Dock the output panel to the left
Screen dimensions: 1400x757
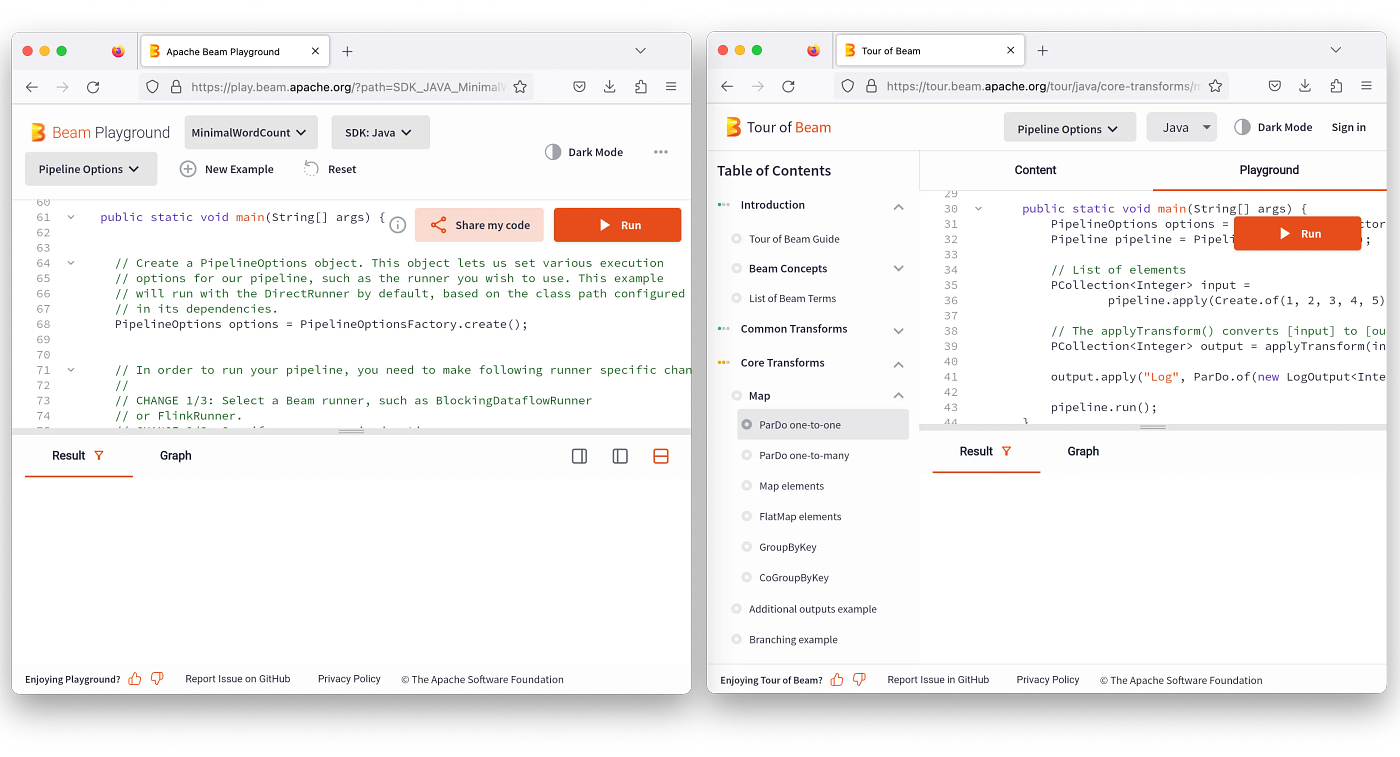(620, 456)
